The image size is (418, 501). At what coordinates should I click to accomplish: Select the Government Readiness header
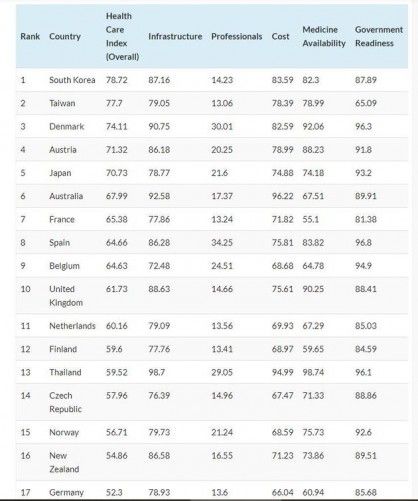pos(379,36)
